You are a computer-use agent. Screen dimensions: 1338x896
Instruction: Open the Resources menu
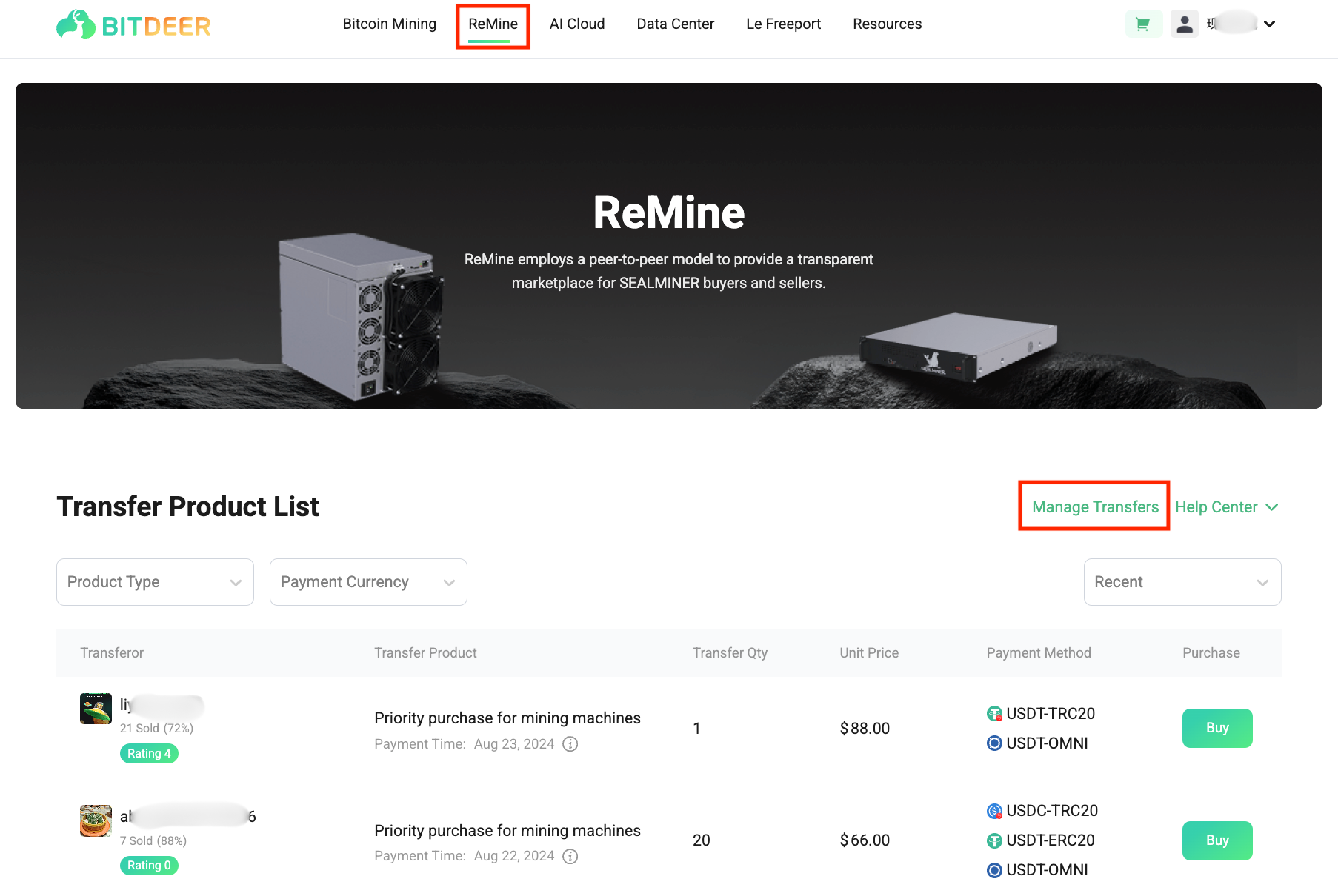point(887,24)
